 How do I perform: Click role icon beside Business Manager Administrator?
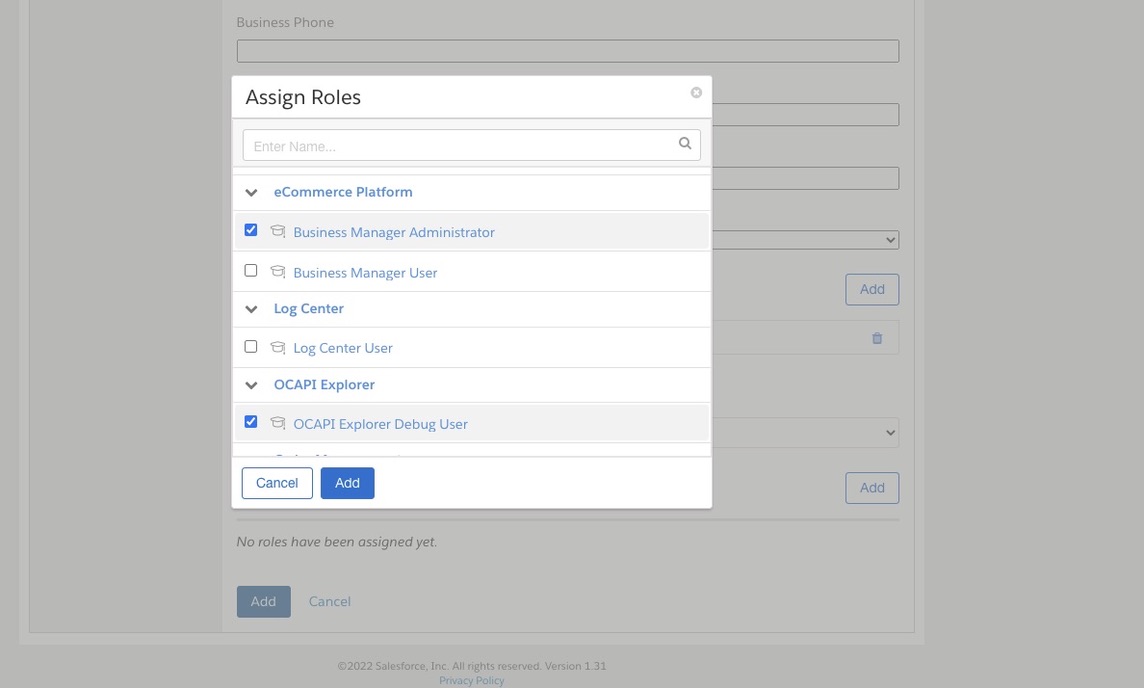278,232
